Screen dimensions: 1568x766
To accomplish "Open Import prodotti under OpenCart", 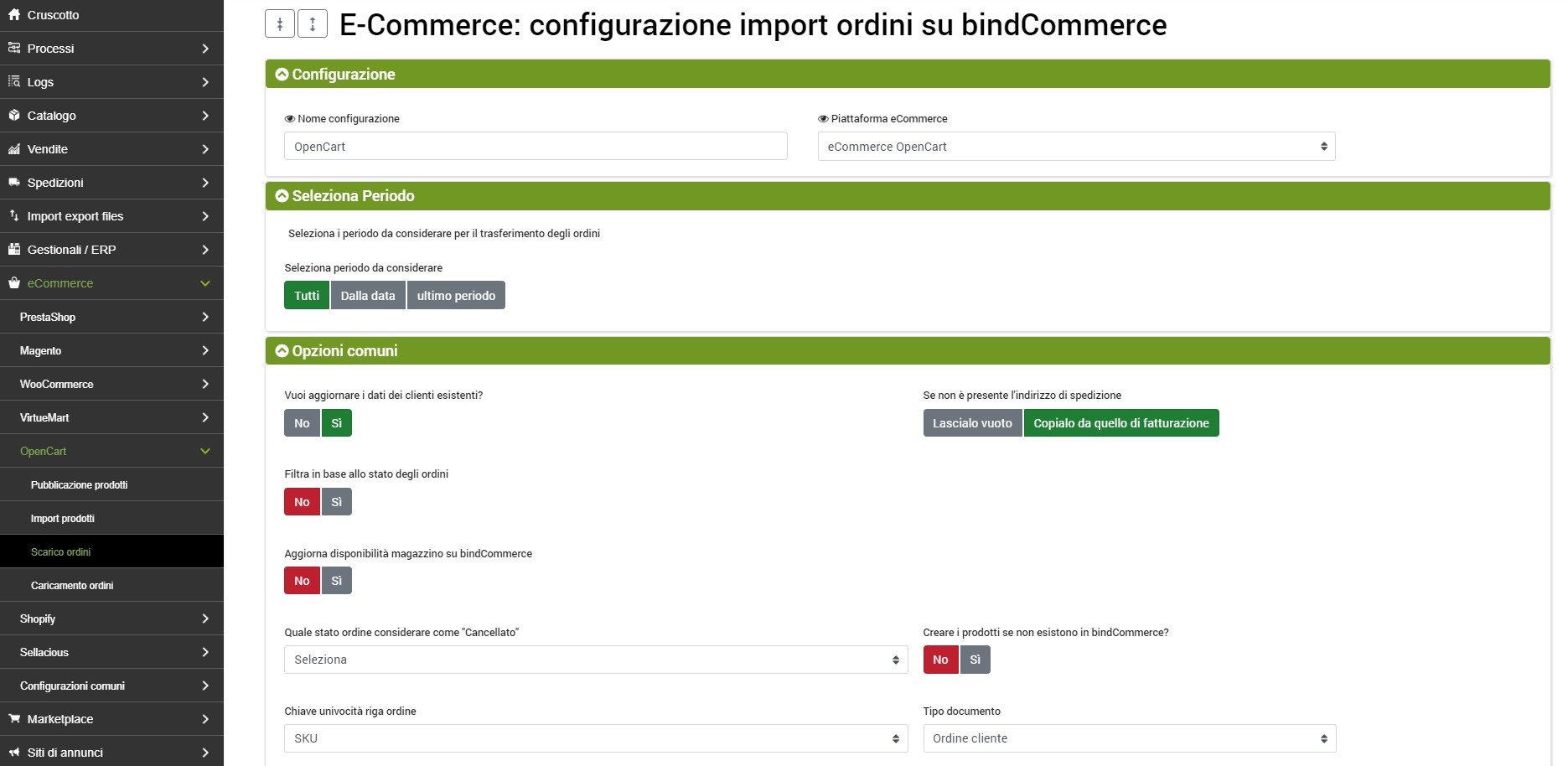I will tap(63, 519).
